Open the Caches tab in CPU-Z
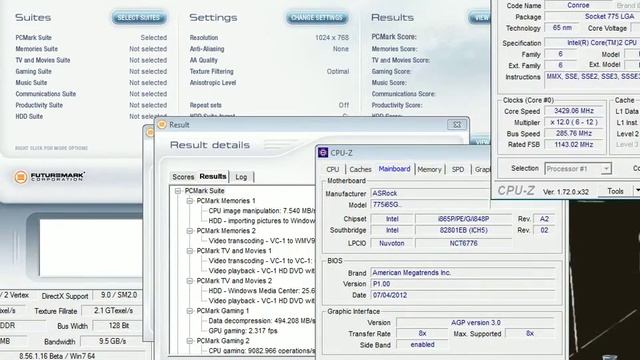The width and height of the screenshot is (640, 360). coord(360,169)
